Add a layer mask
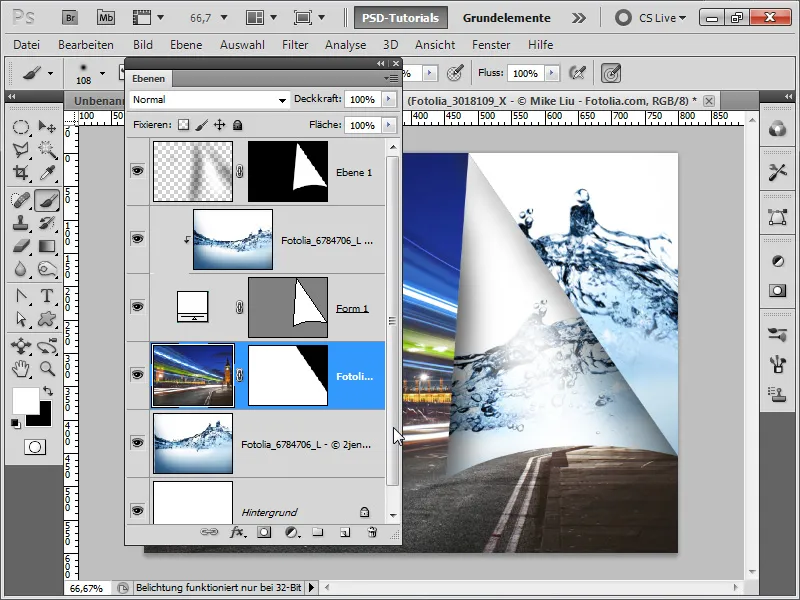Screen dimensions: 800x600 point(264,532)
